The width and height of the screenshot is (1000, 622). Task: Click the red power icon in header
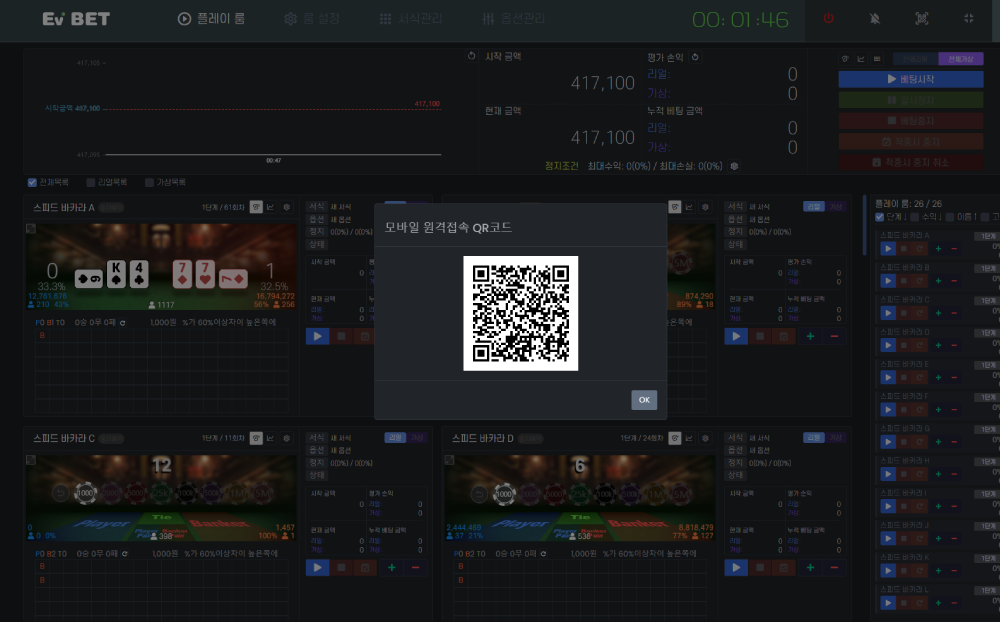[828, 19]
